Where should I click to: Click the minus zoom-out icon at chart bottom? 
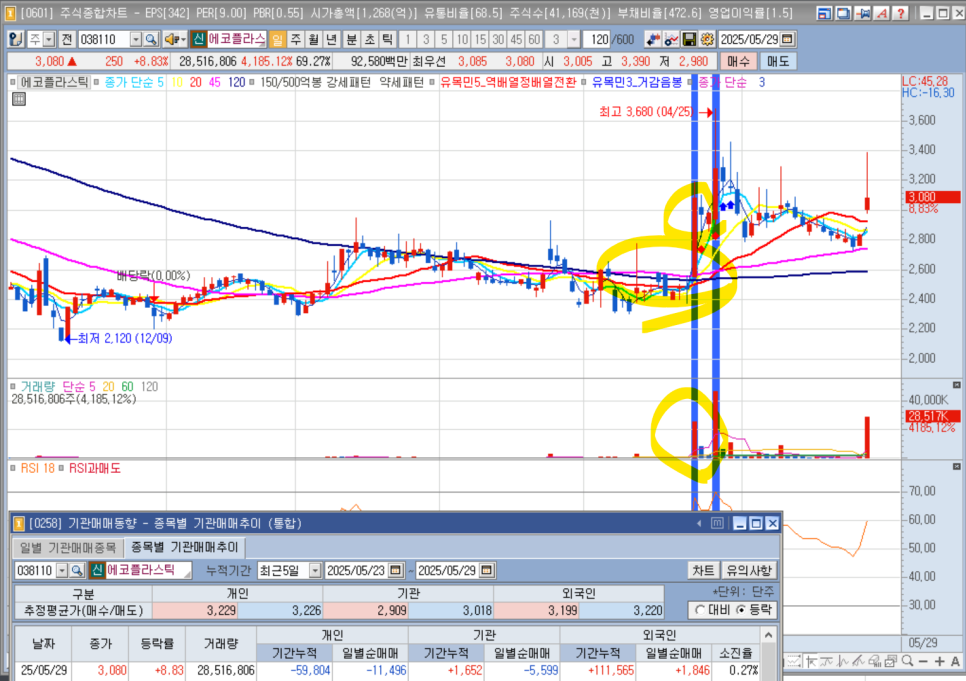pos(923,661)
